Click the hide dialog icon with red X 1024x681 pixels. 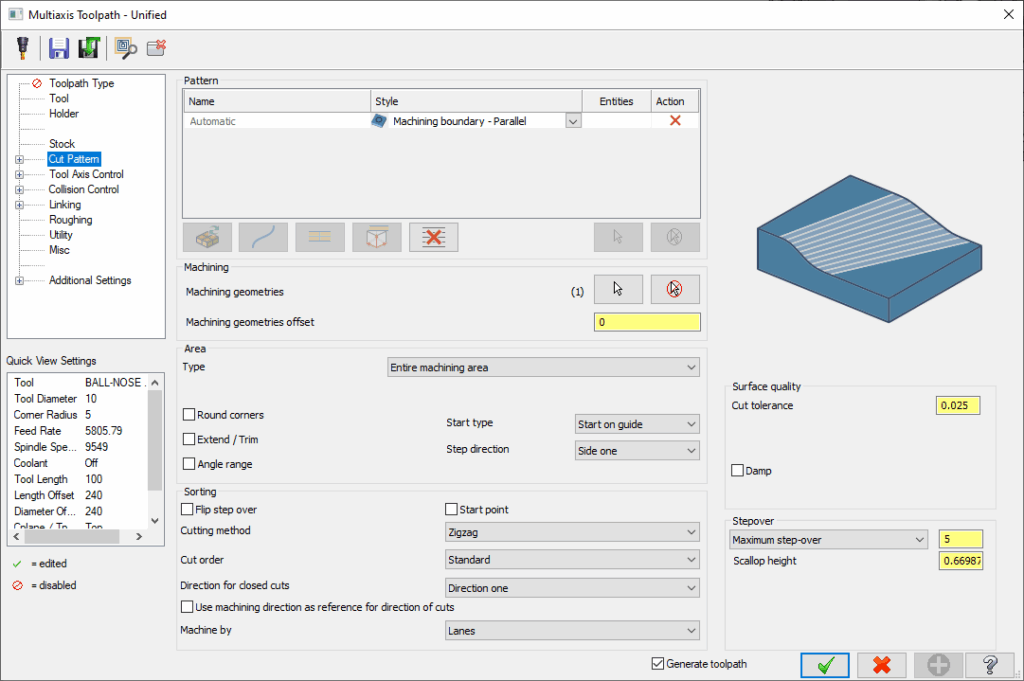[157, 48]
